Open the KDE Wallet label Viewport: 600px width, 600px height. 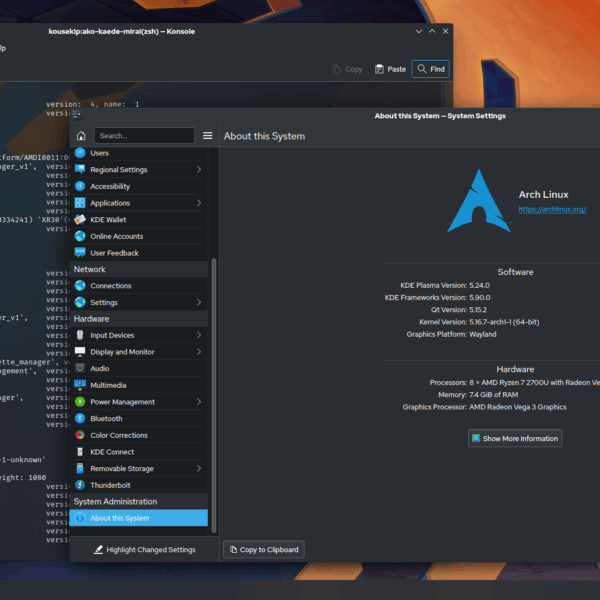tap(108, 220)
